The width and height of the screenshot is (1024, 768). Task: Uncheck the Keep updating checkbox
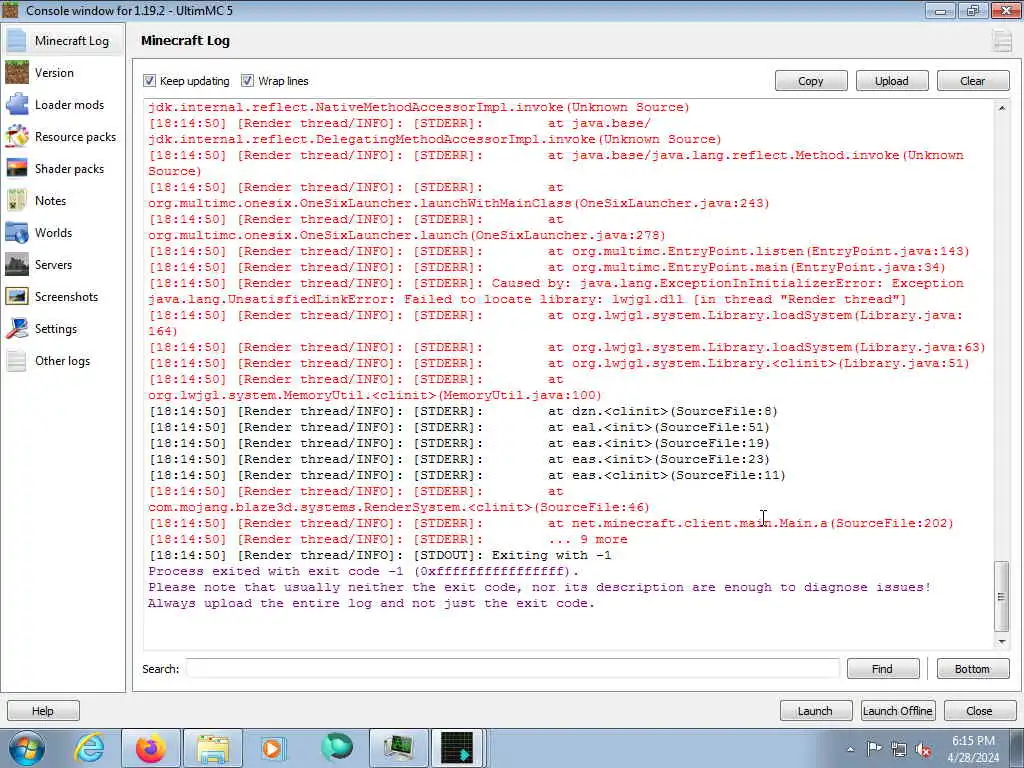point(150,80)
